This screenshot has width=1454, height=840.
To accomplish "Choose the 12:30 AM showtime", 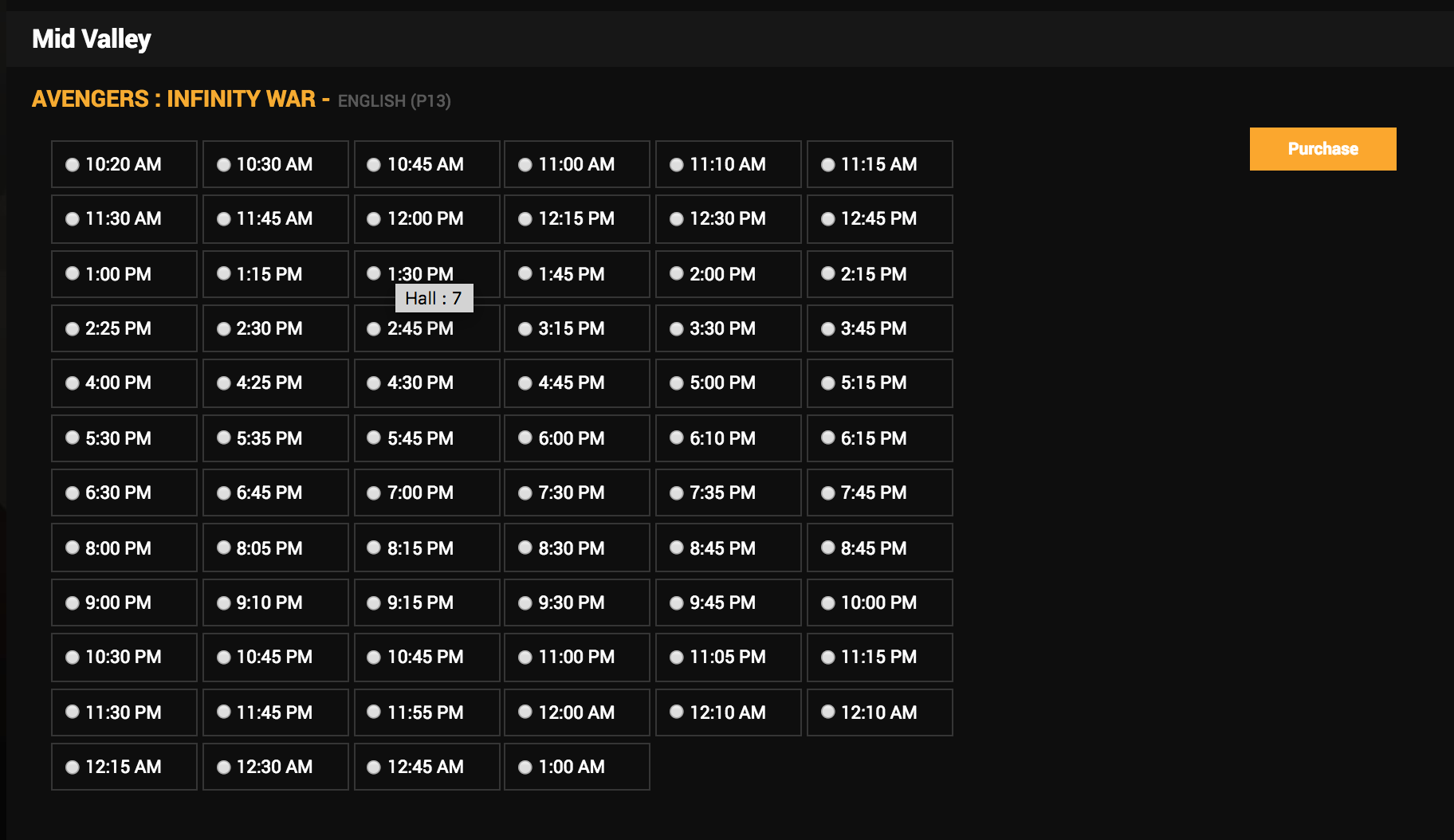I will pos(224,767).
